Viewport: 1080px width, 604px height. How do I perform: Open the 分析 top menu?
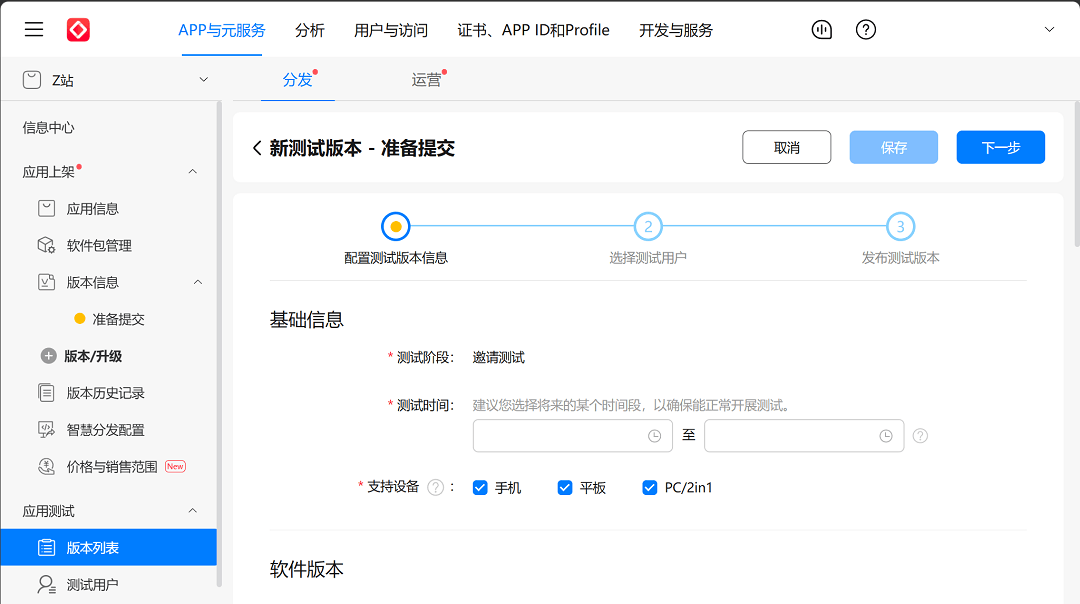(x=309, y=30)
